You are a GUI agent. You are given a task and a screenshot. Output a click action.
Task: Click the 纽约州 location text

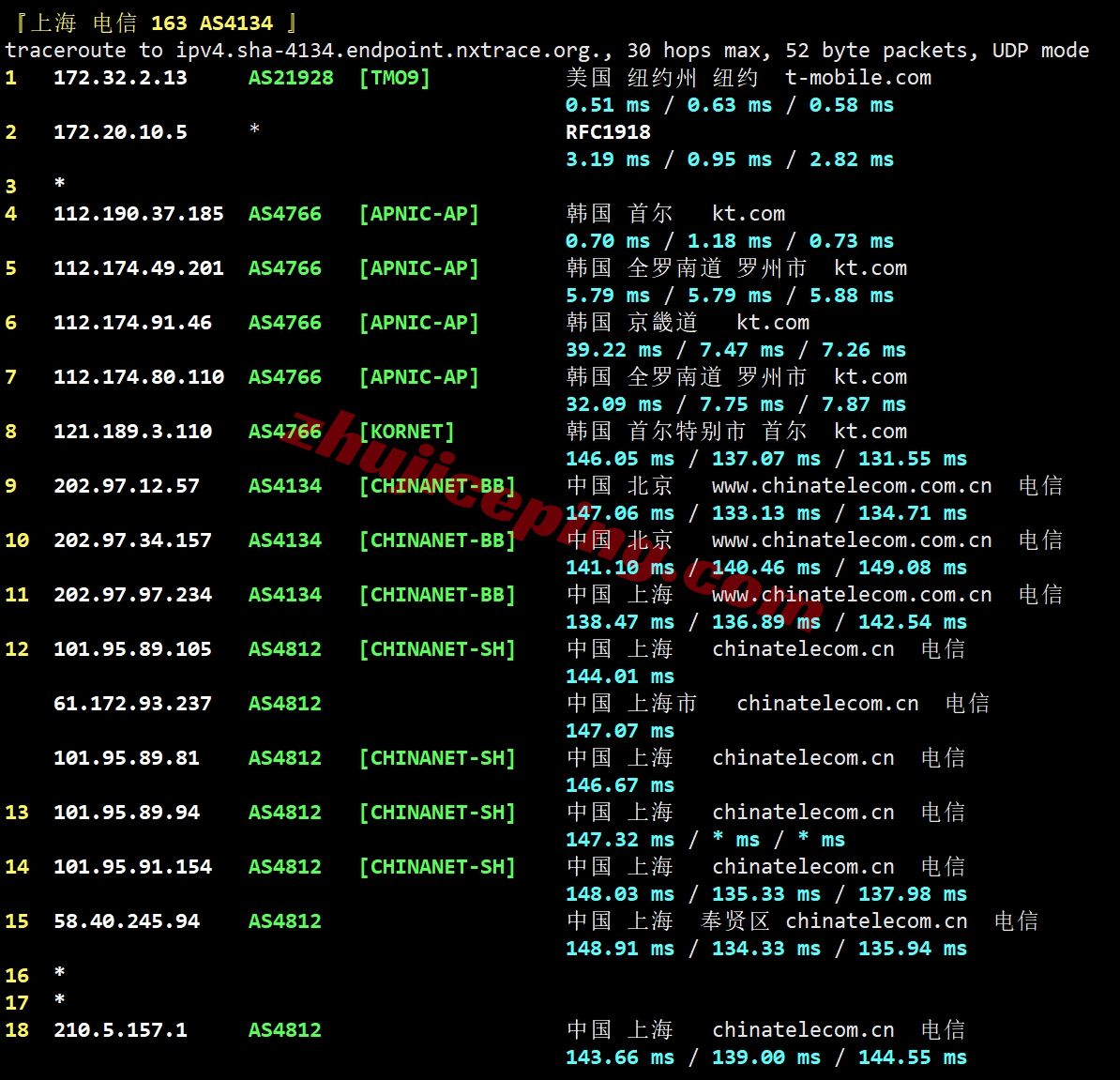662,77
